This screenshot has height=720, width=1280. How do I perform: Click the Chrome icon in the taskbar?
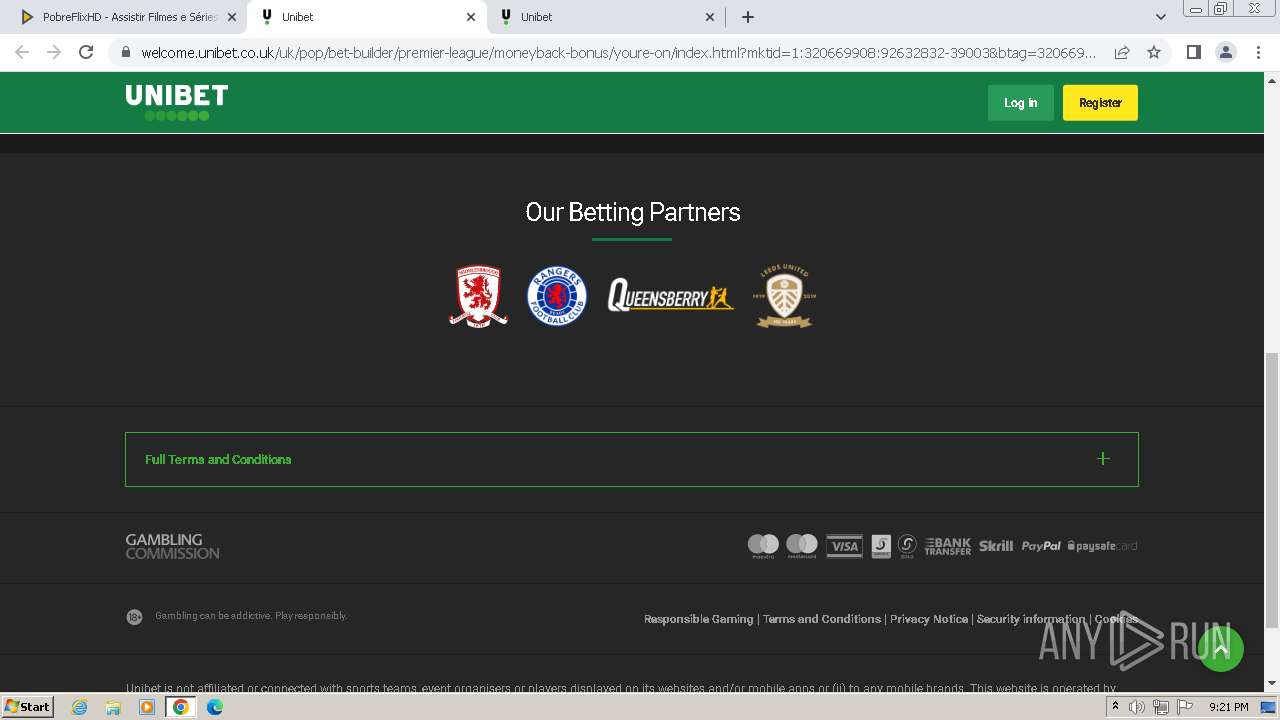pyautogui.click(x=181, y=707)
